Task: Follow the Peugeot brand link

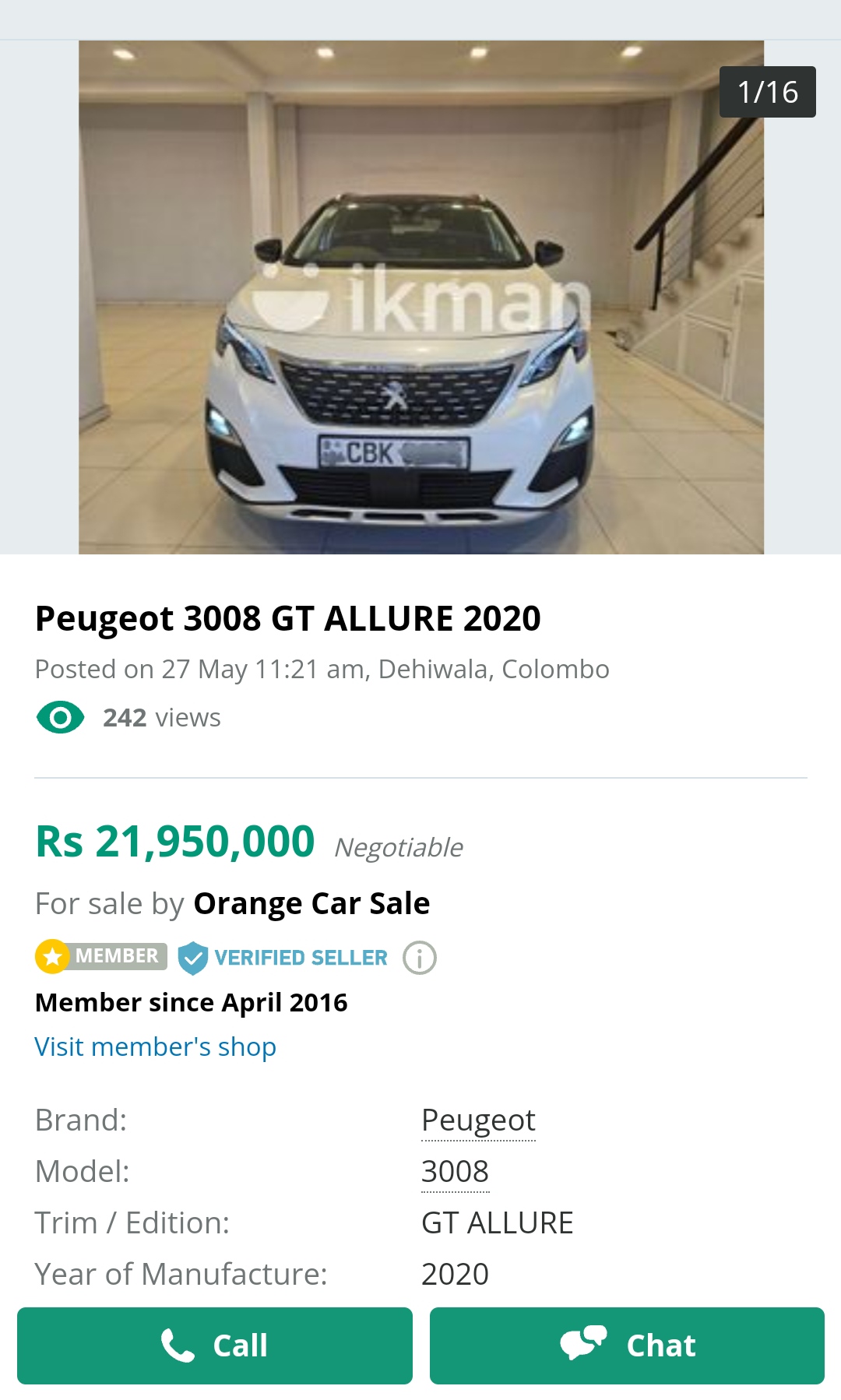Action: [478, 1120]
